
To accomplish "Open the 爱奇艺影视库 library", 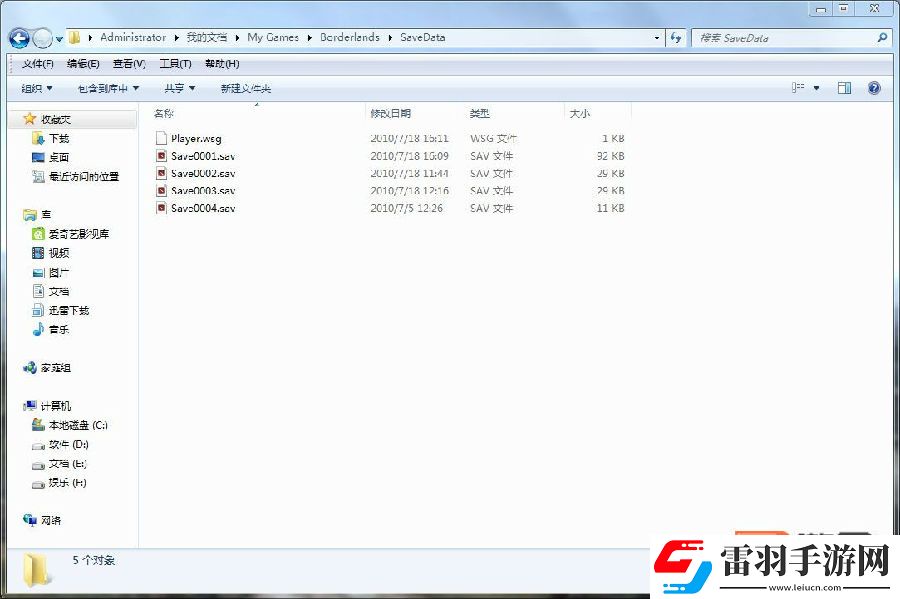I will tap(78, 234).
